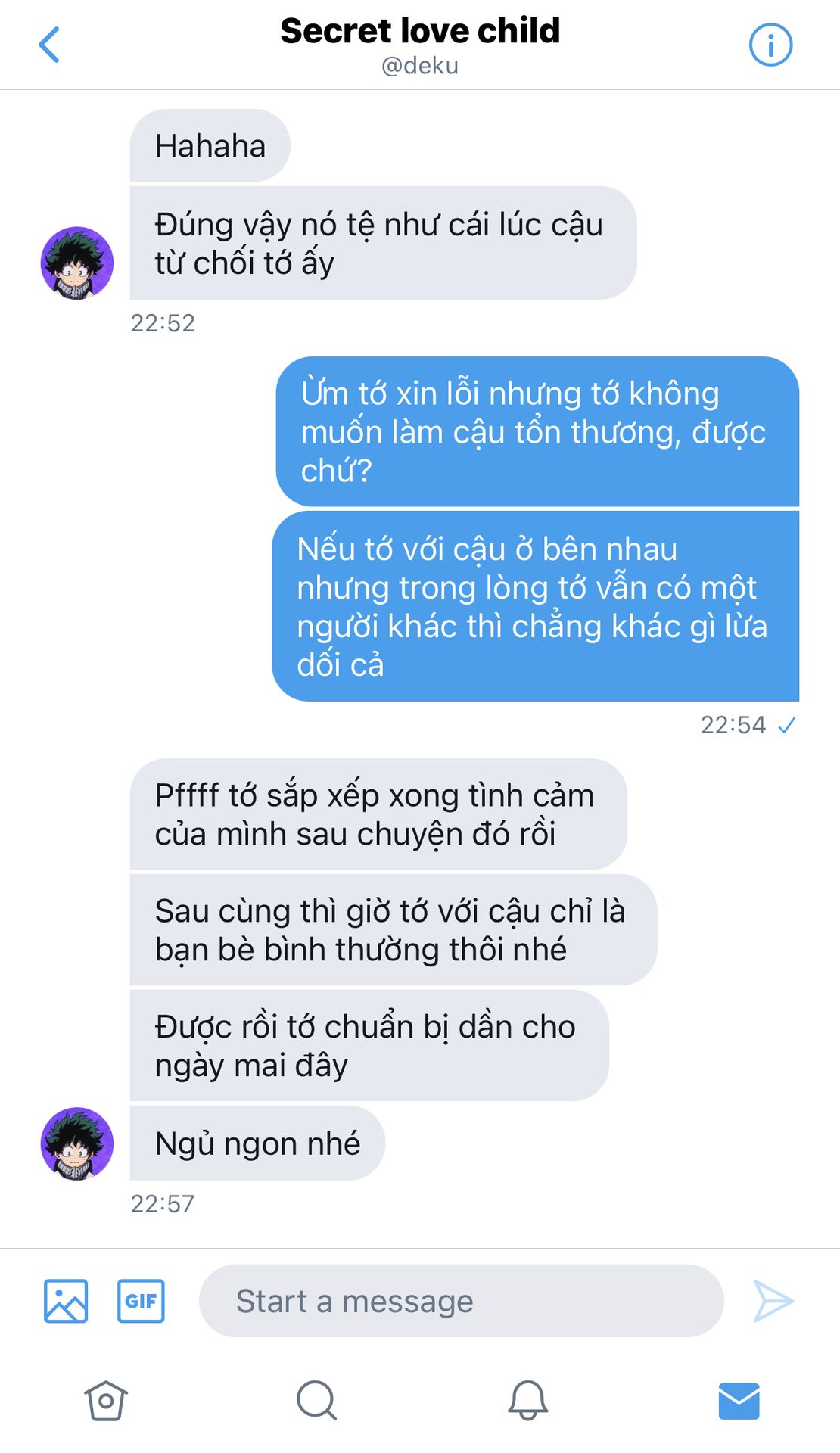Viewport: 840px width, 1453px height.
Task: Open the Notifications bell tab
Action: point(527,1400)
